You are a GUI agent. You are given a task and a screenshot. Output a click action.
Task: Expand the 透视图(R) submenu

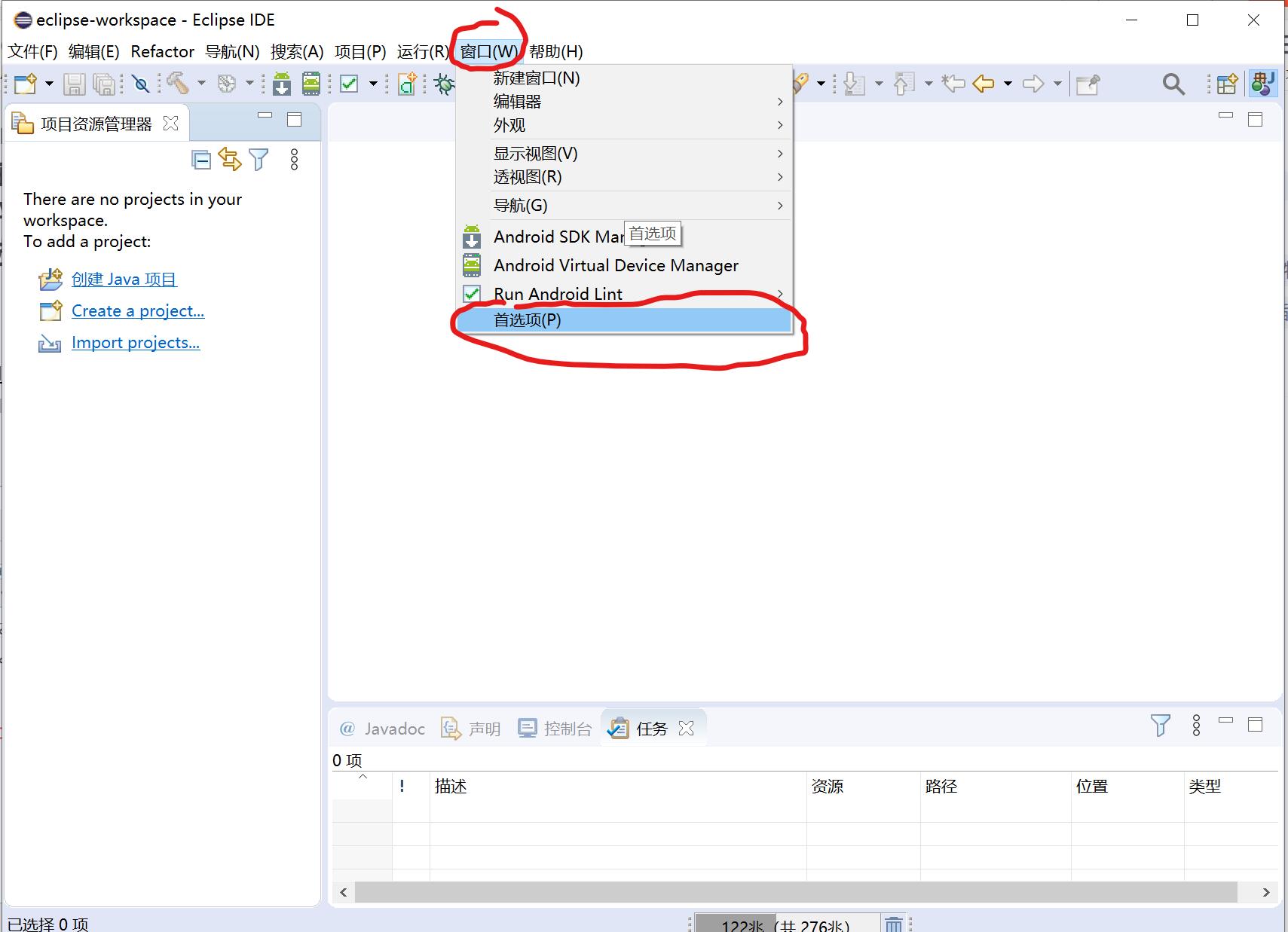624,177
